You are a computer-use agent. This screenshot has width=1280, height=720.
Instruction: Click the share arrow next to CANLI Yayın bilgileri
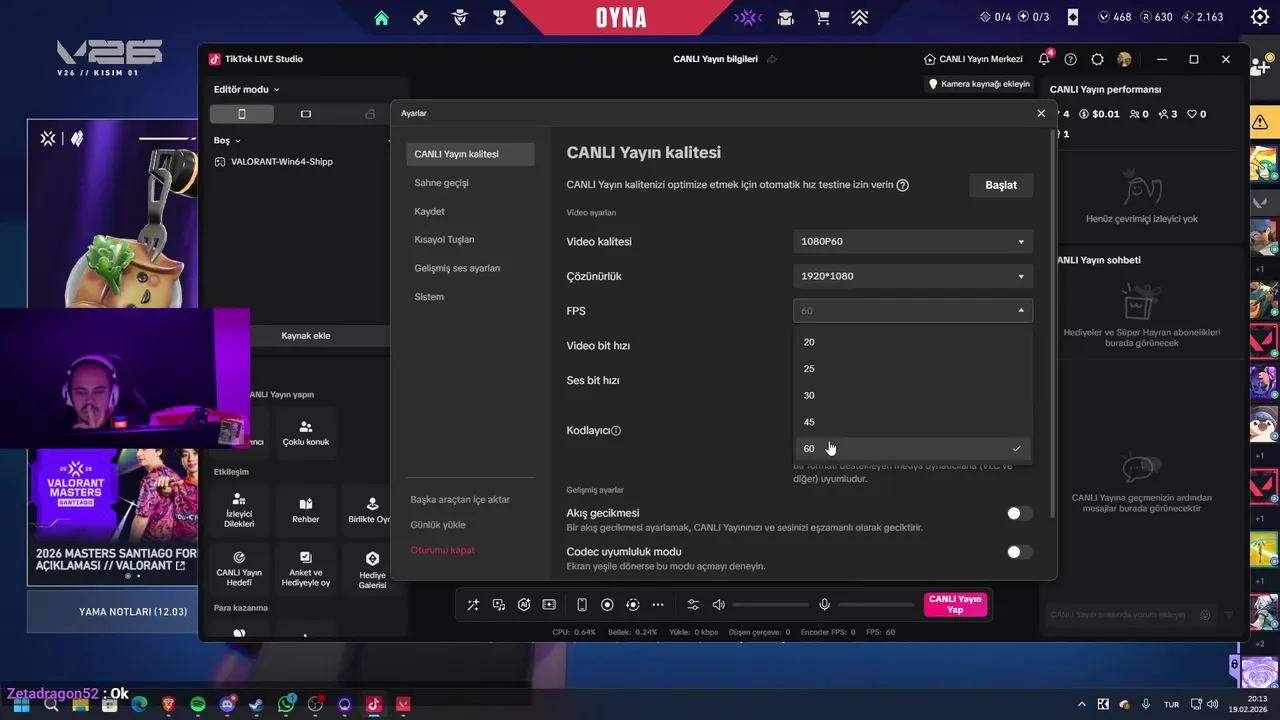click(x=771, y=59)
